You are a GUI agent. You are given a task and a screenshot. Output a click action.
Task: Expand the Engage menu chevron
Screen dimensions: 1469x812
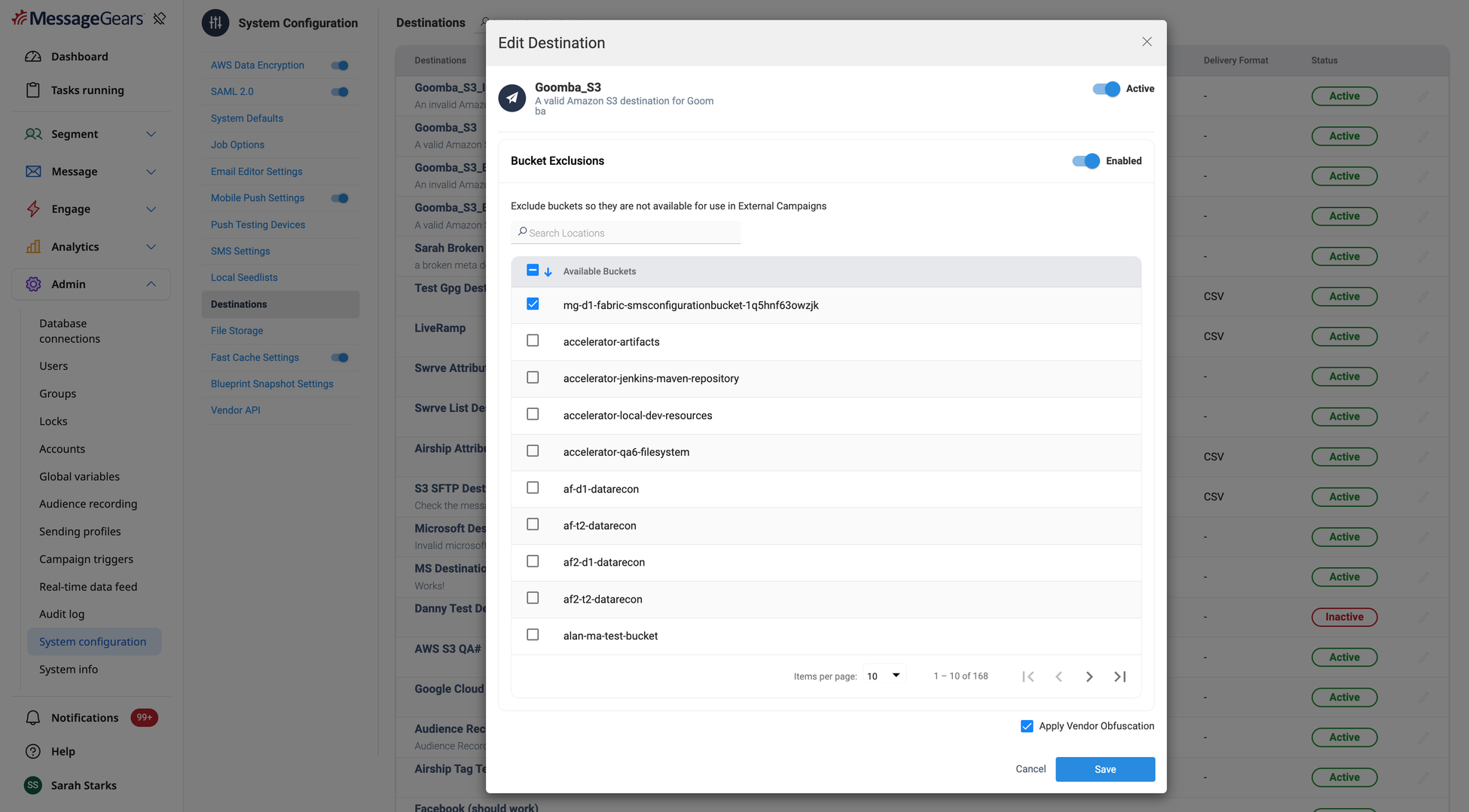pos(151,209)
